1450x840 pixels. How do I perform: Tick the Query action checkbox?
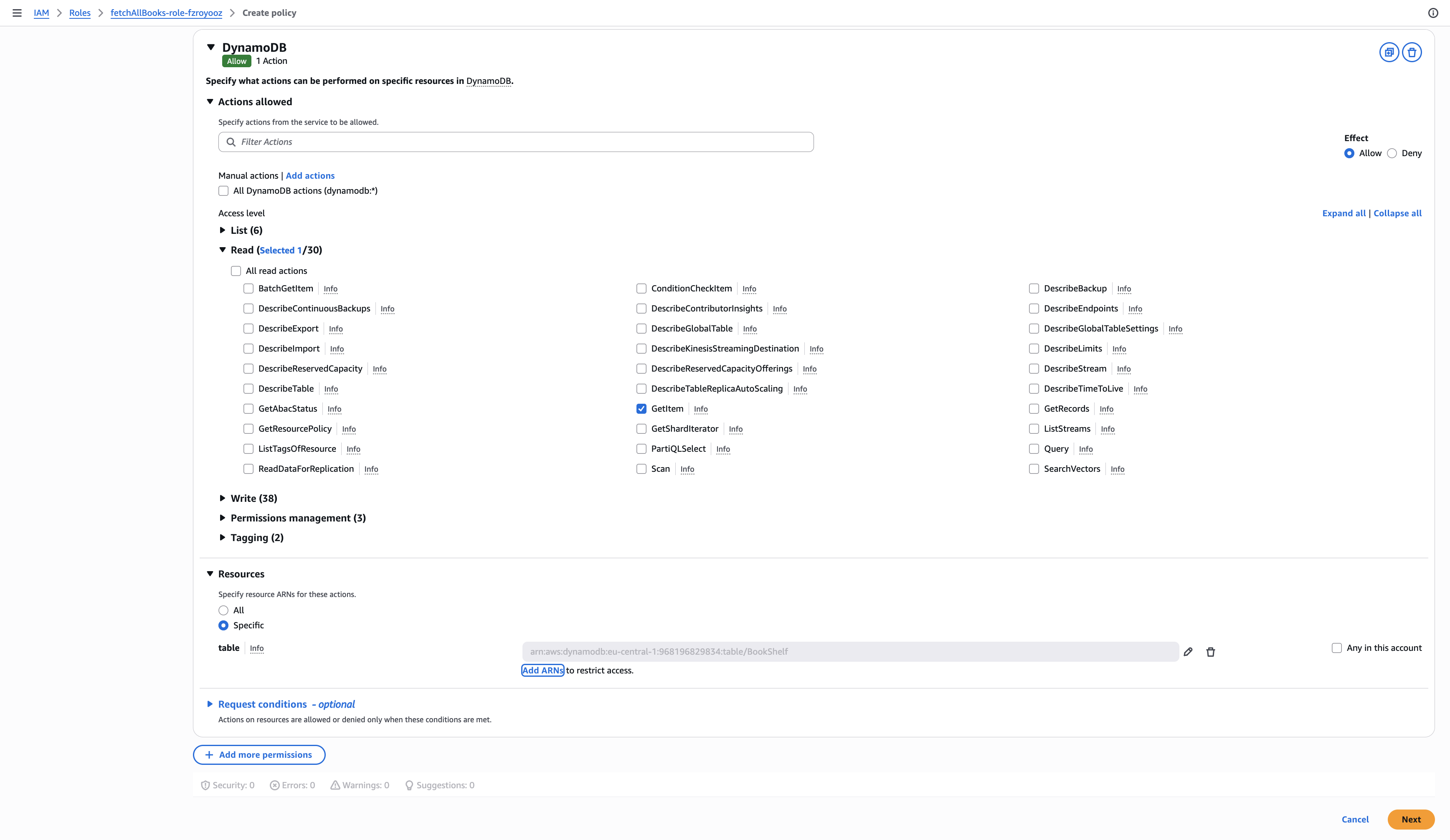(x=1034, y=449)
